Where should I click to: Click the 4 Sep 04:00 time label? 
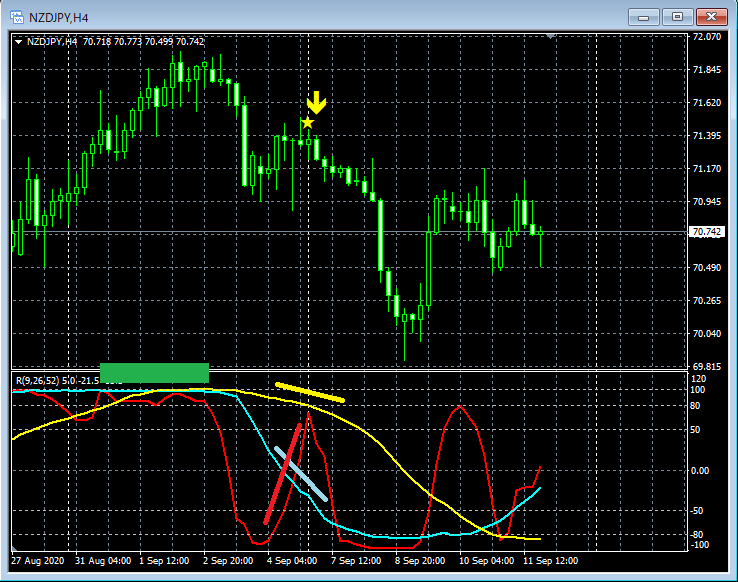pos(292,561)
